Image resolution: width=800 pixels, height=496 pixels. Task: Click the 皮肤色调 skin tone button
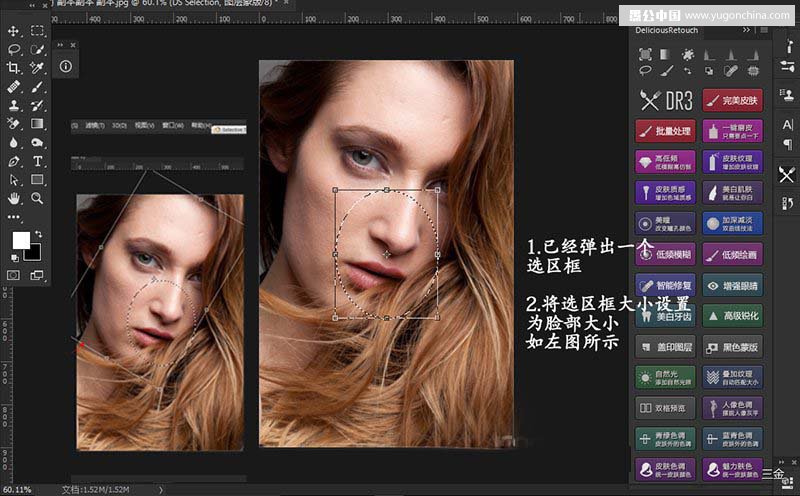(x=665, y=469)
